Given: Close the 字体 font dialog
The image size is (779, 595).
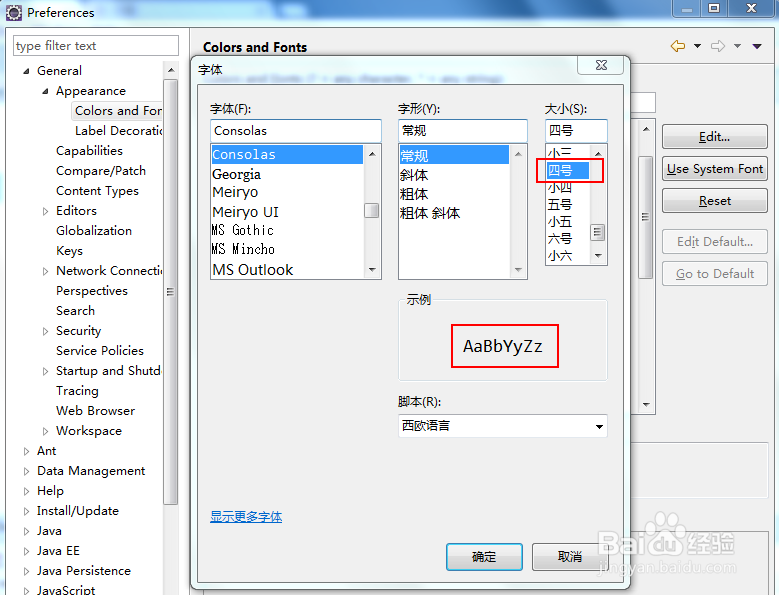Looking at the screenshot, I should click(601, 65).
